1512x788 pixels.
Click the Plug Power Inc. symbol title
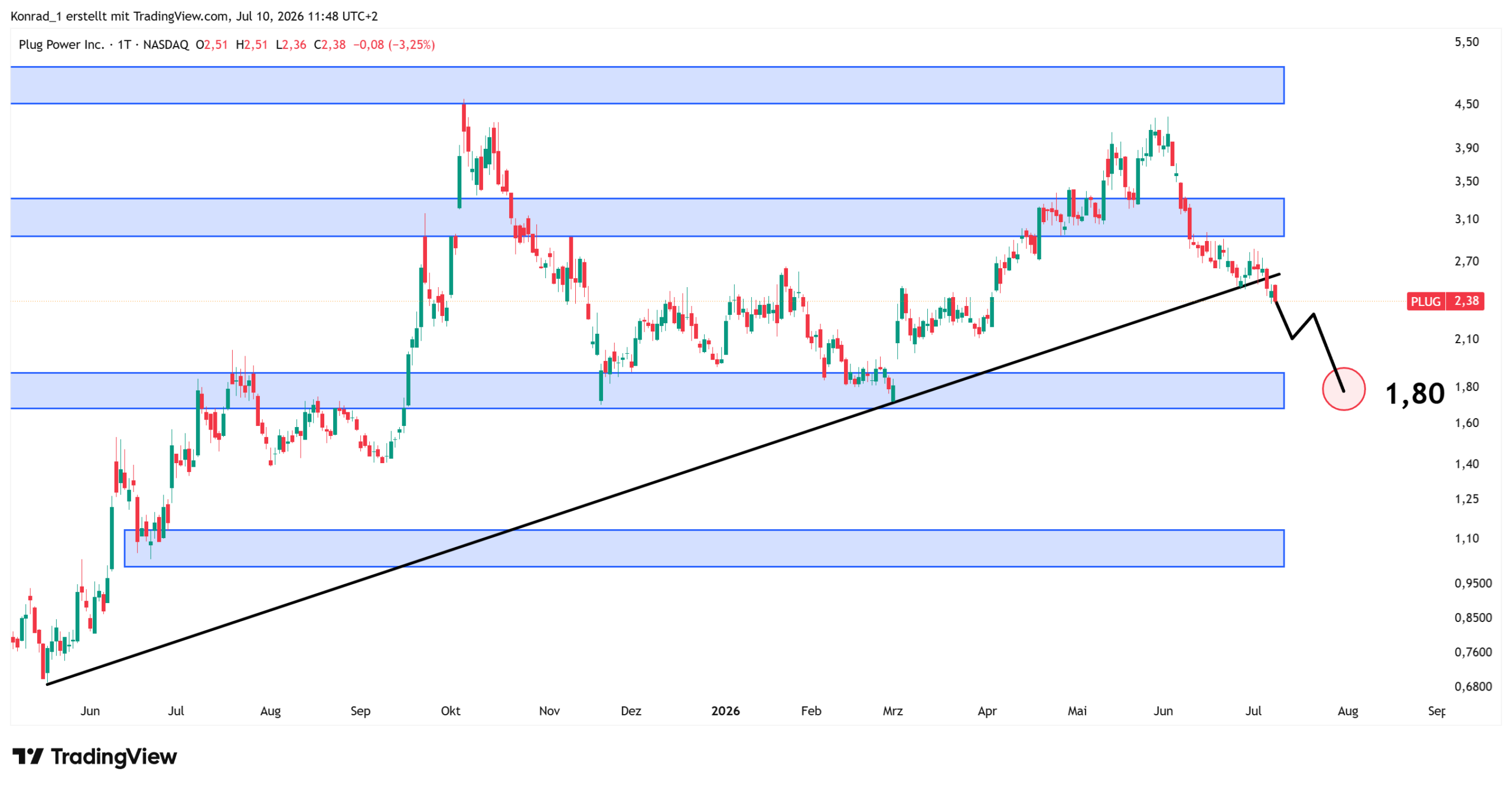pos(61,45)
